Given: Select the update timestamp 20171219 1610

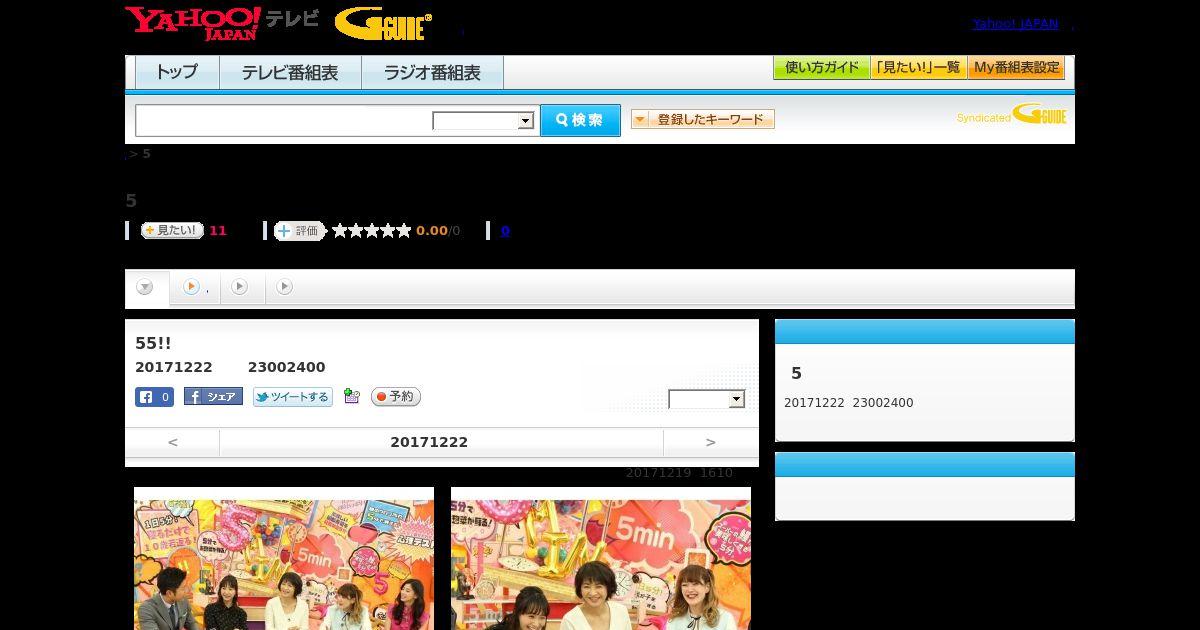Looking at the screenshot, I should click(x=679, y=473).
